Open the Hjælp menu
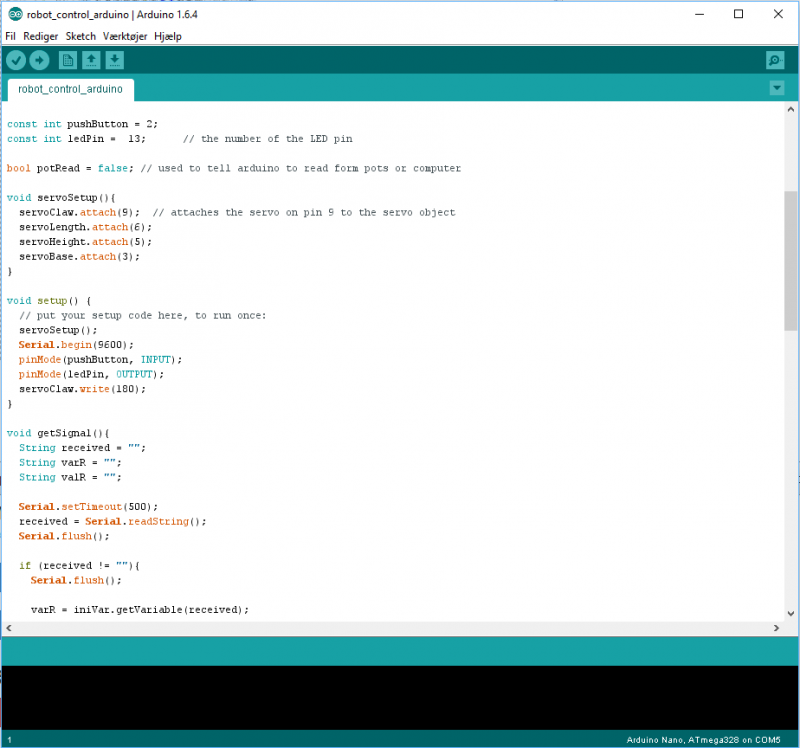800x748 pixels. coord(168,36)
